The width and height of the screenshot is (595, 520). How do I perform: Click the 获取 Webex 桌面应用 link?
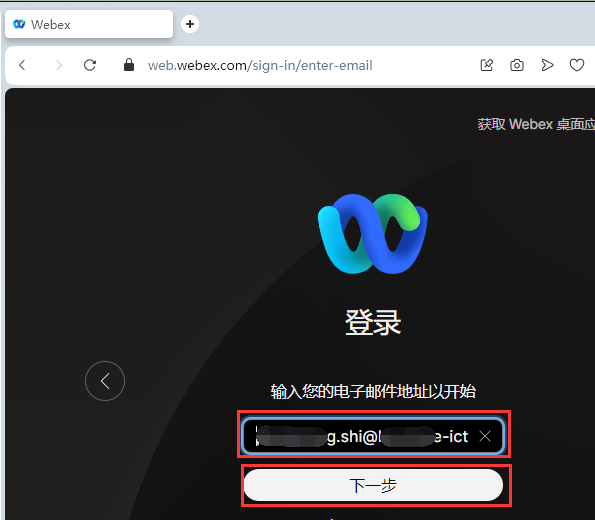(536, 124)
